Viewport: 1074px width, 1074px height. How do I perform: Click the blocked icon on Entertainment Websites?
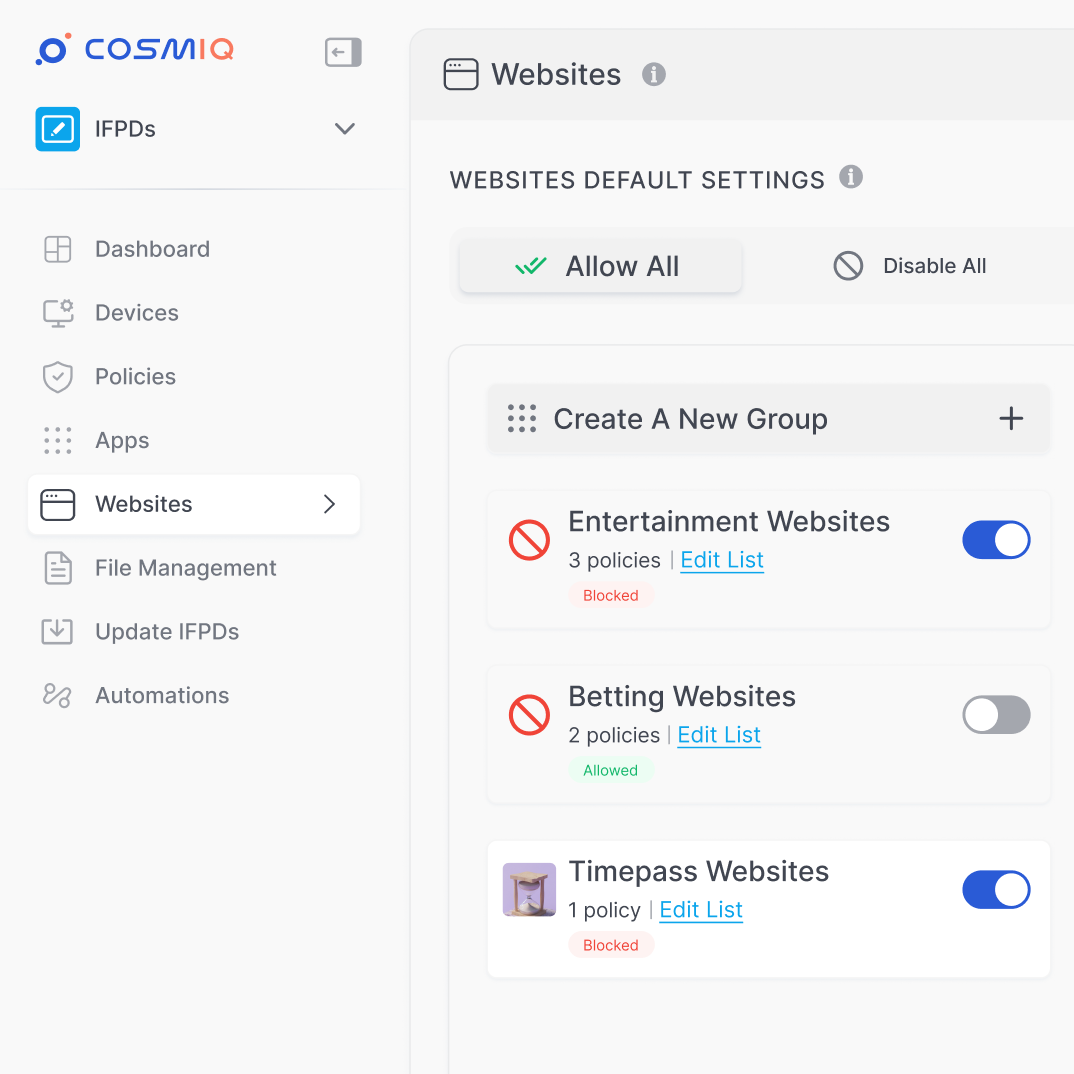tap(529, 541)
